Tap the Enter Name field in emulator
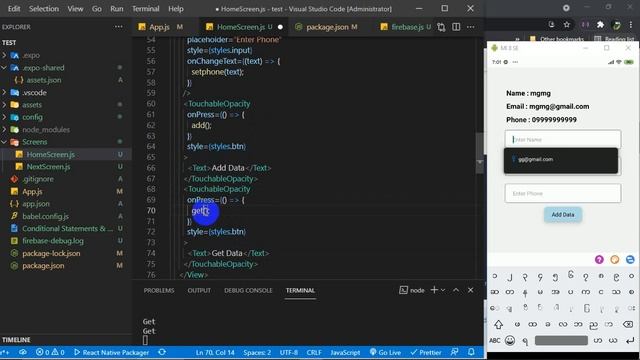The height and width of the screenshot is (360, 640). (x=562, y=139)
